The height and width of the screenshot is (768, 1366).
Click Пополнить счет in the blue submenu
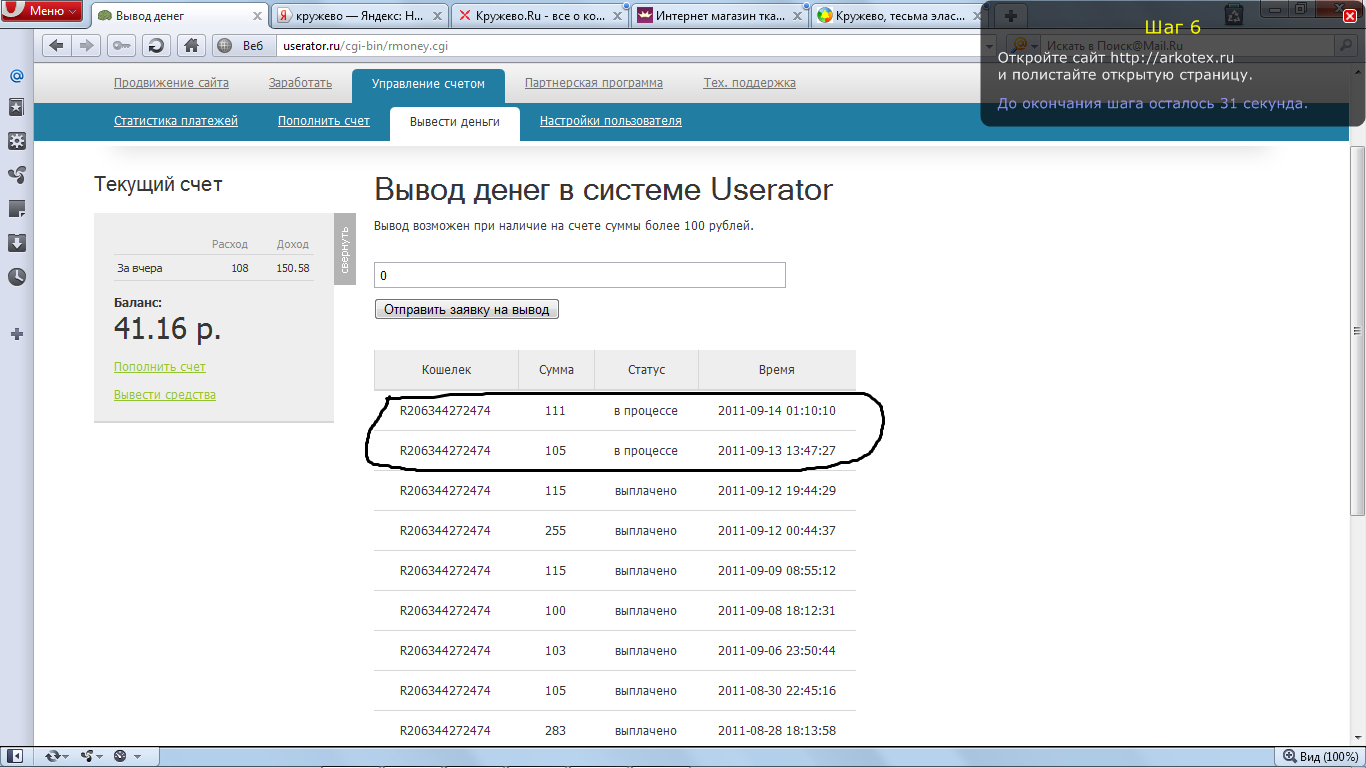pos(324,121)
